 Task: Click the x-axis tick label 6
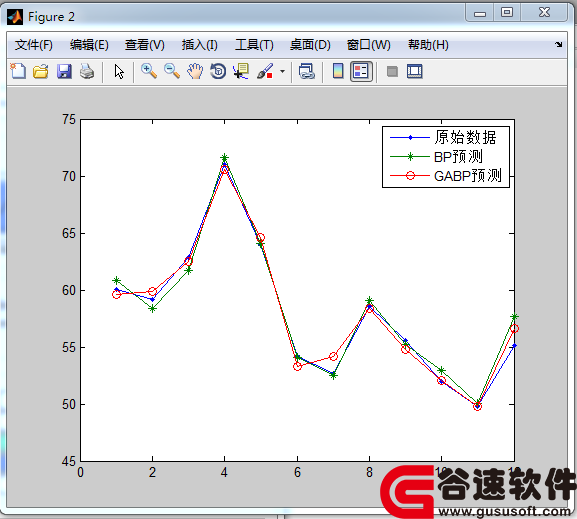297,472
